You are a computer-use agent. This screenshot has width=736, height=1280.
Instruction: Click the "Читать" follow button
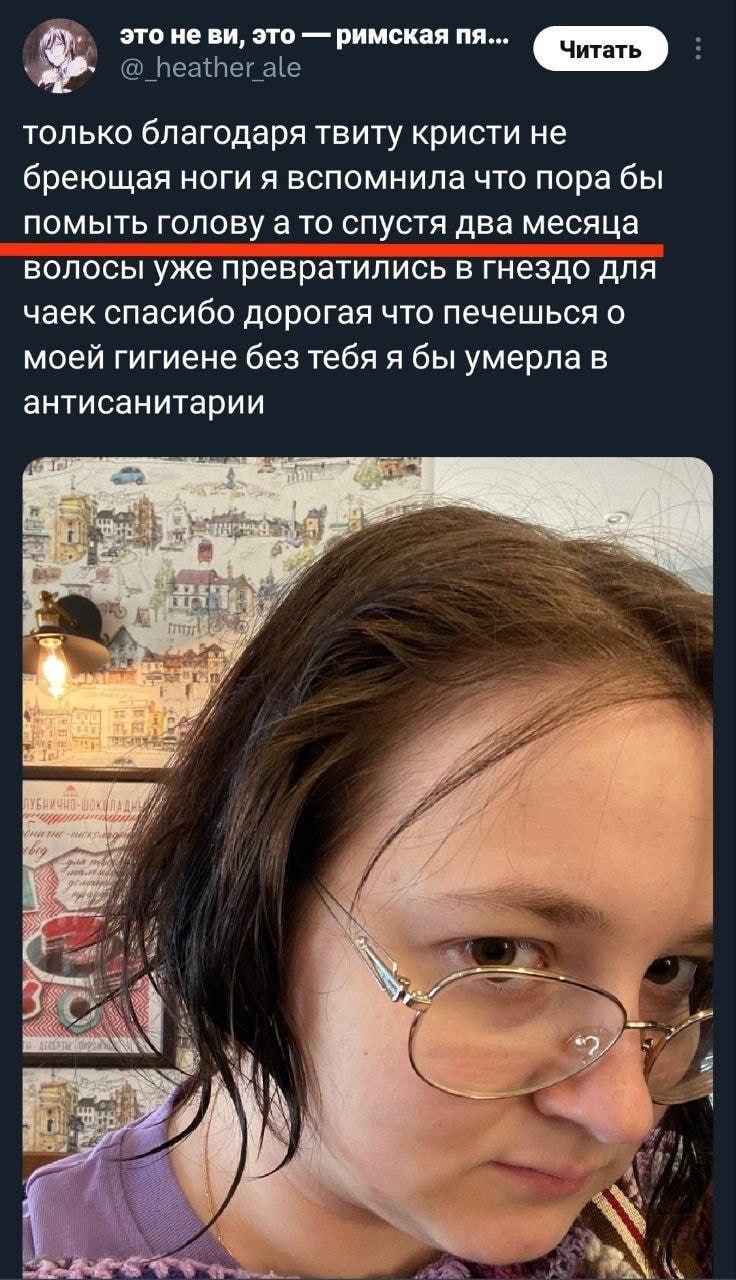click(x=600, y=48)
